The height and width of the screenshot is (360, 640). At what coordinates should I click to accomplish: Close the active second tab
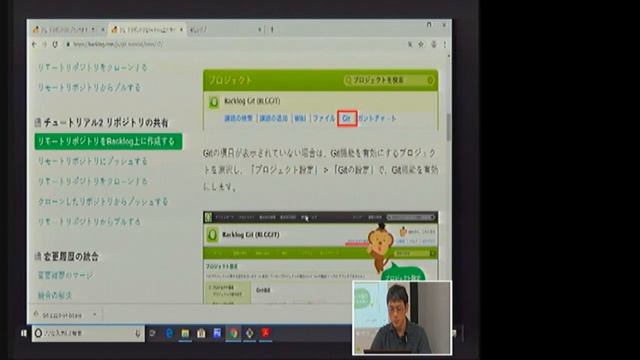(182, 29)
